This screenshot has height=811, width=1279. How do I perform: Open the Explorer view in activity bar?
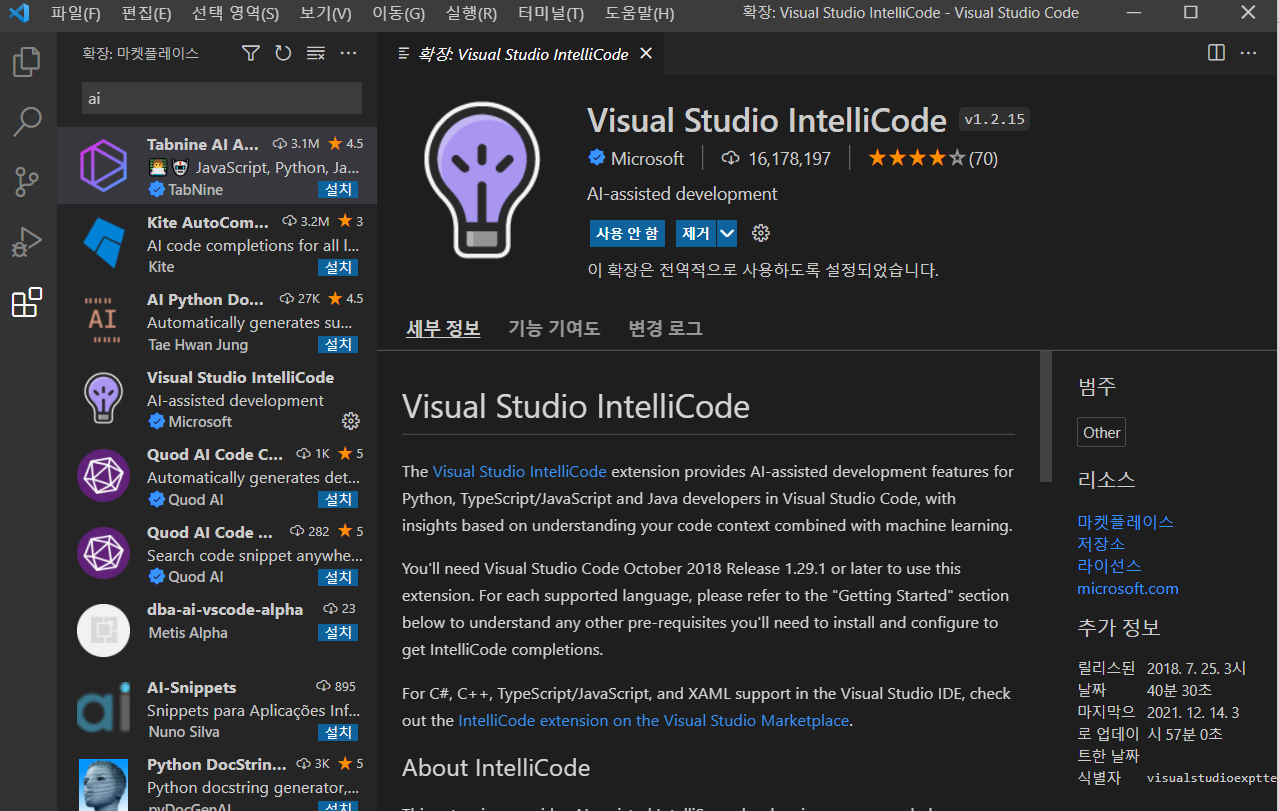27,62
